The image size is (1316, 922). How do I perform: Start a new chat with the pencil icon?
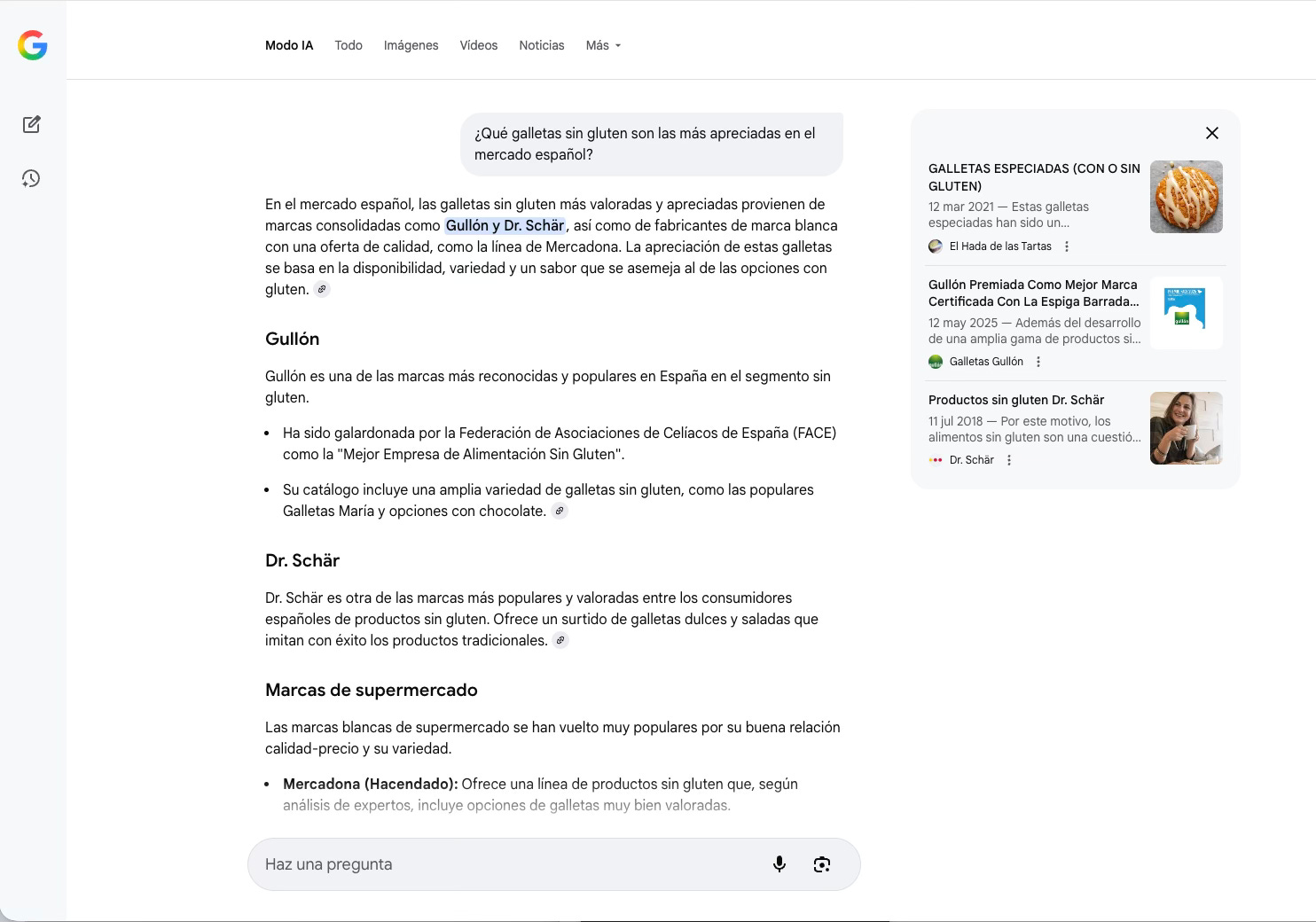tap(32, 124)
